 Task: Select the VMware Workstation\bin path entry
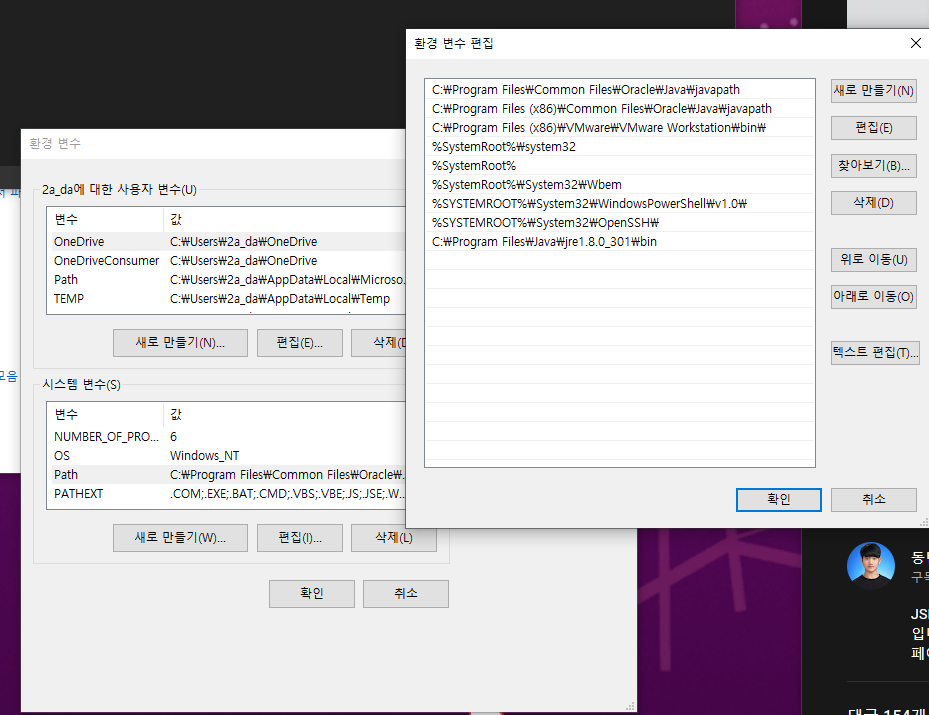coord(620,127)
